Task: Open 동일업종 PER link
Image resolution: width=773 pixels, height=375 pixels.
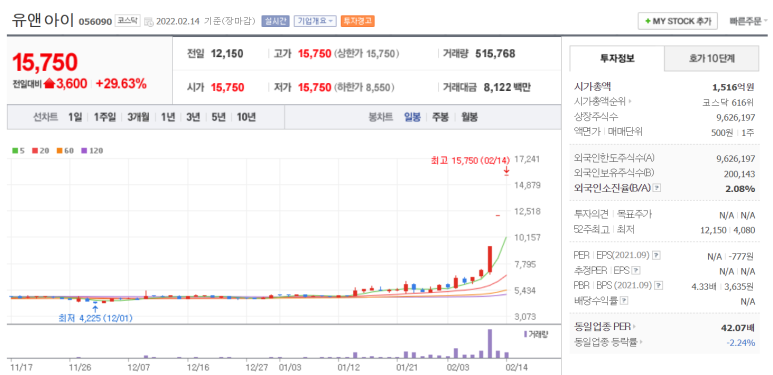Action: tap(605, 326)
